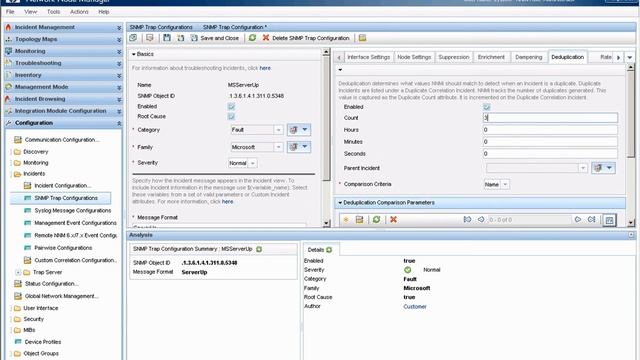This screenshot has height=360, width=640.
Task: Open the Tools menu
Action: [53, 12]
